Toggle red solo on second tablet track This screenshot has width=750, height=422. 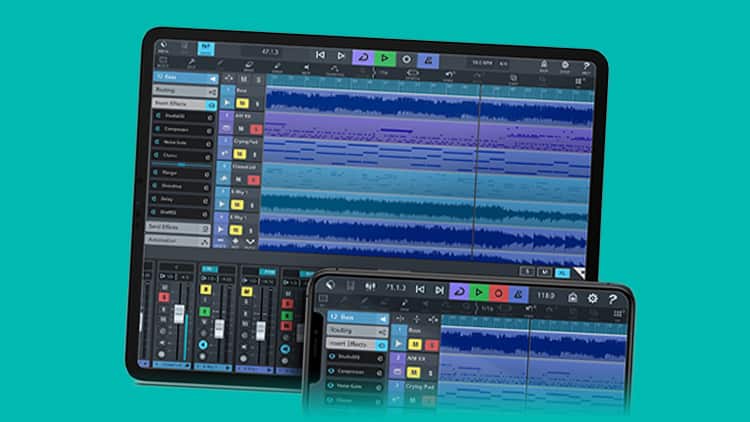coord(256,129)
